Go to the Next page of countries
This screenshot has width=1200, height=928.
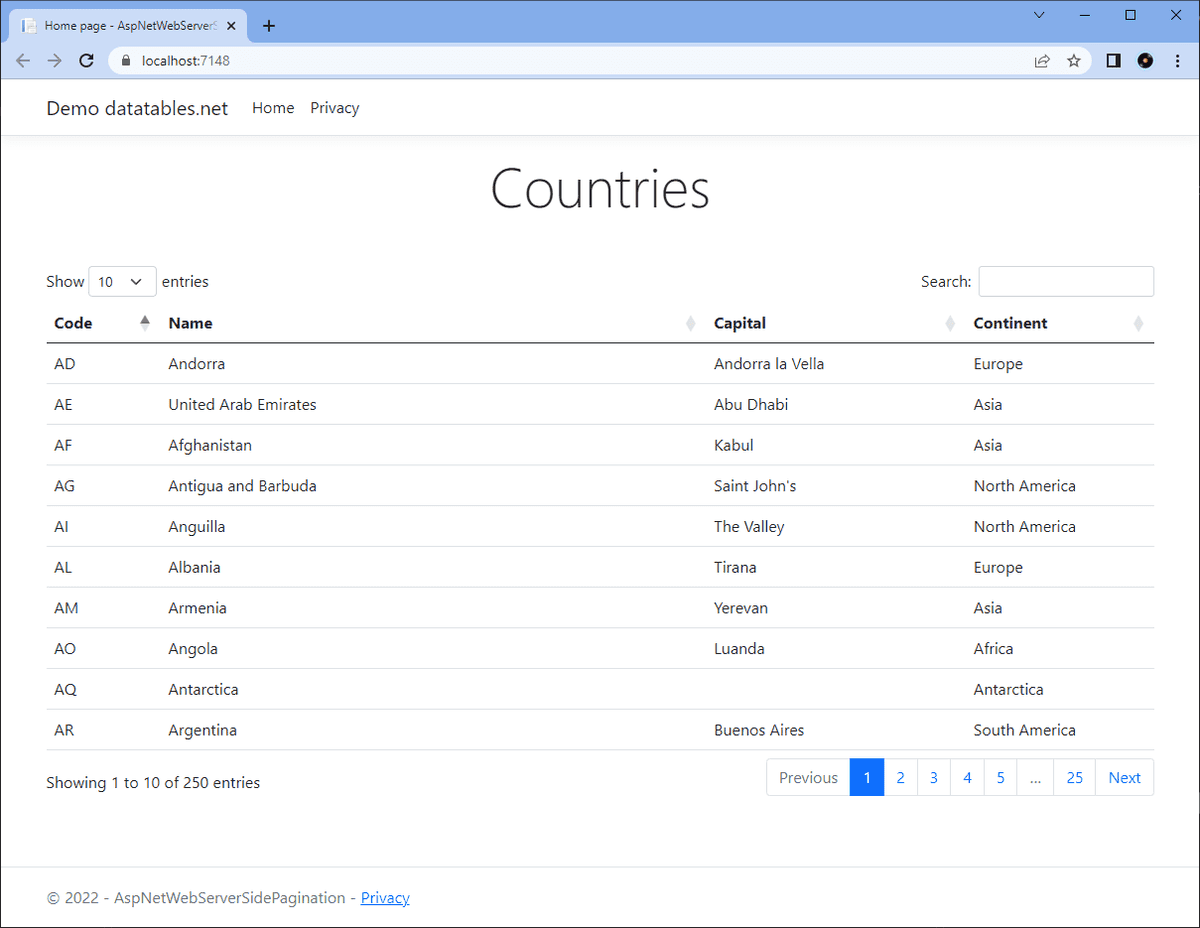(1124, 777)
